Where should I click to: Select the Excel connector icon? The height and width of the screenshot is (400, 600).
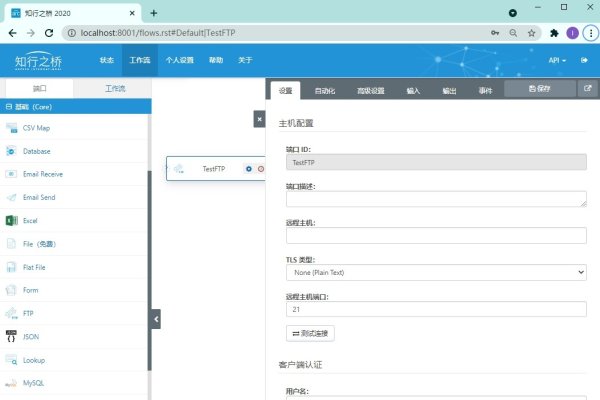(x=11, y=220)
